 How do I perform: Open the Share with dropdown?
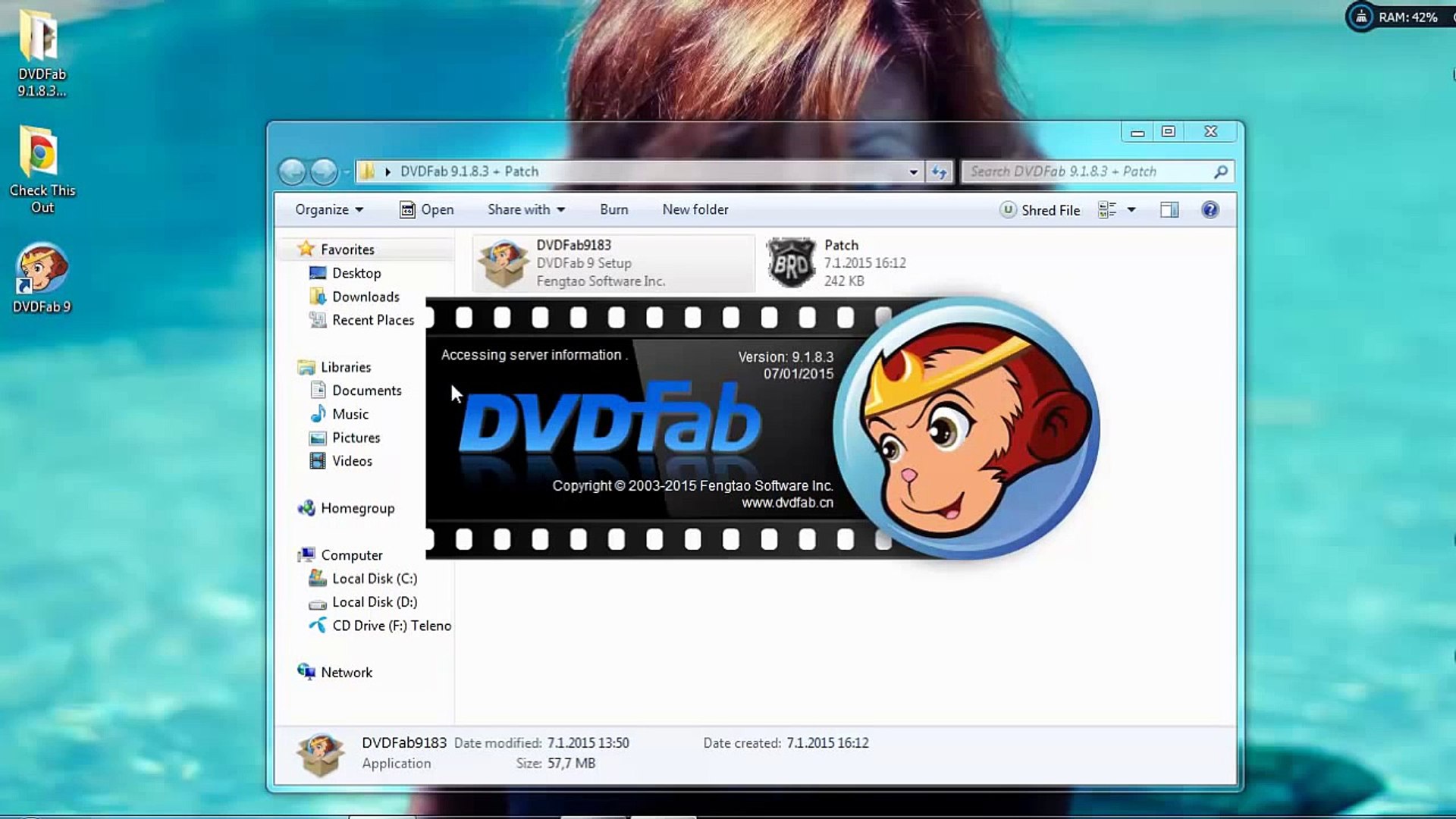526,210
